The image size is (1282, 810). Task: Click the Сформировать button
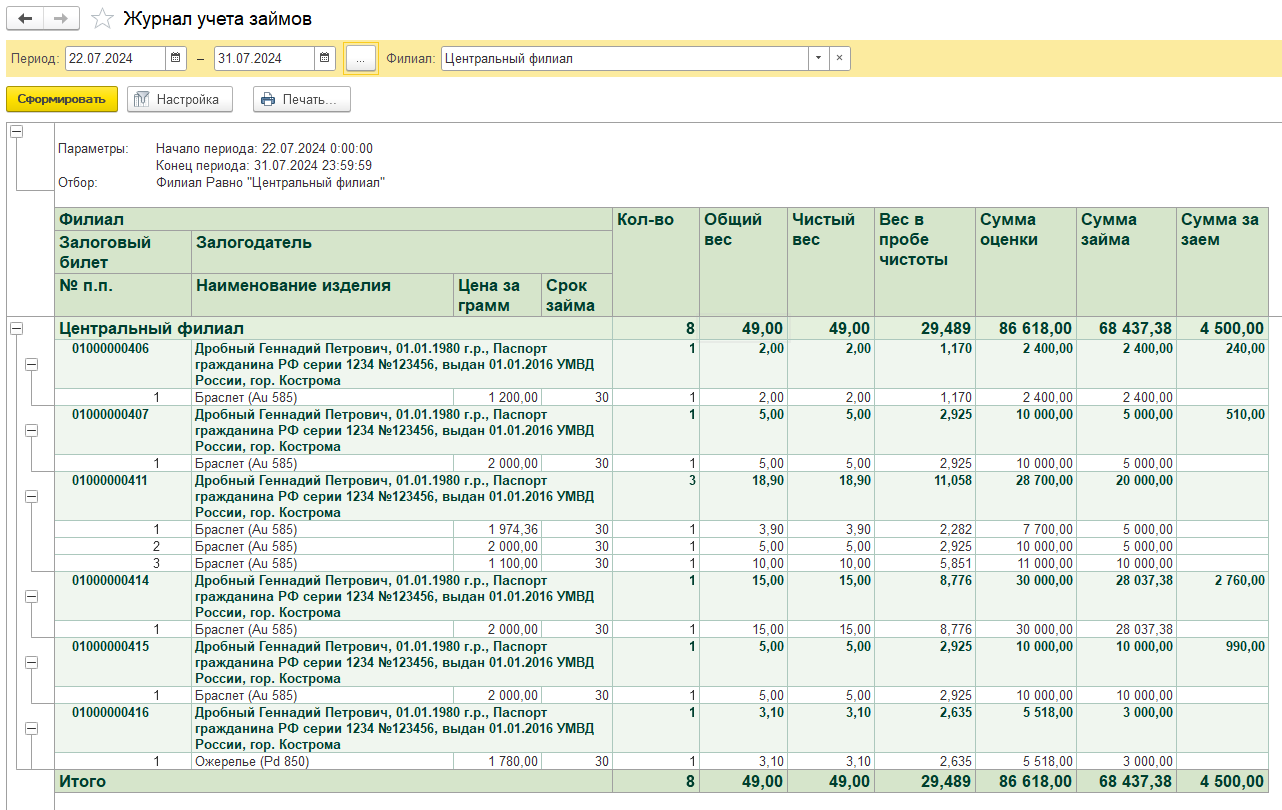coord(62,99)
